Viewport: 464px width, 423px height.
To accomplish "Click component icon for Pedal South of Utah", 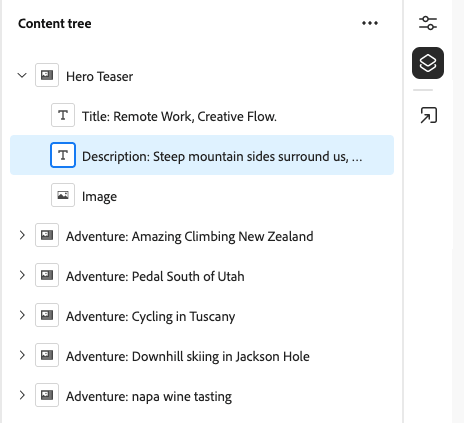I will (47, 275).
